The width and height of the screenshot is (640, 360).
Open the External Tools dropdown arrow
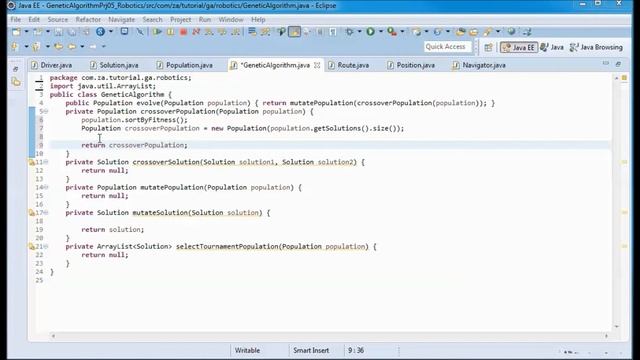pos(402,32)
